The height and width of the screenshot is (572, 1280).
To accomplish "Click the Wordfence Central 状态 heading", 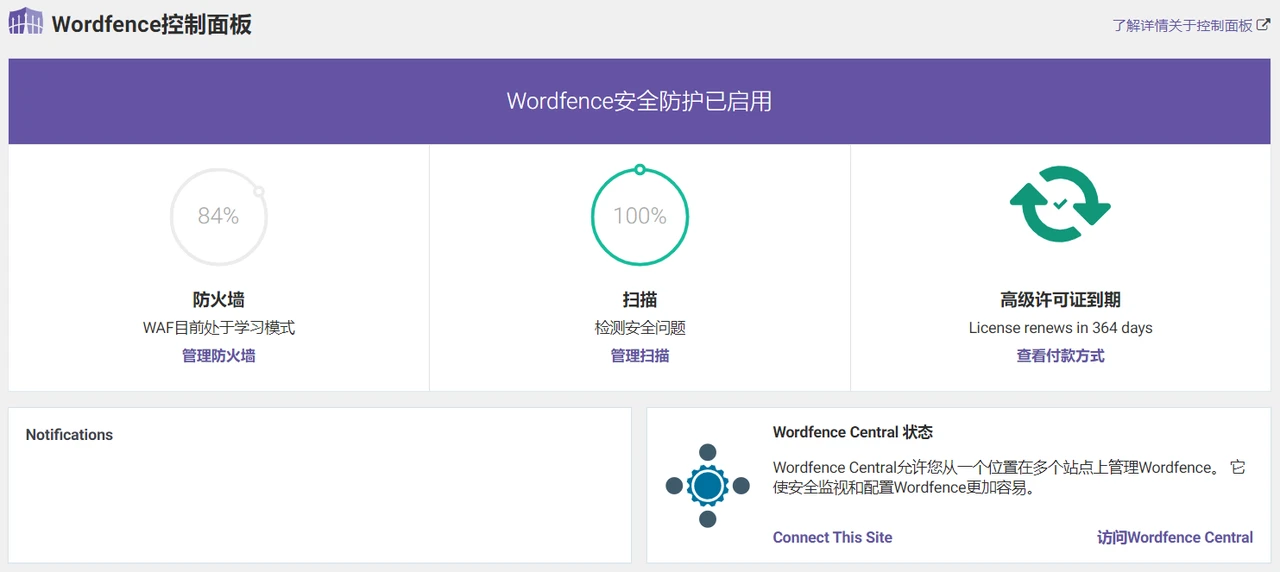I will pos(852,432).
